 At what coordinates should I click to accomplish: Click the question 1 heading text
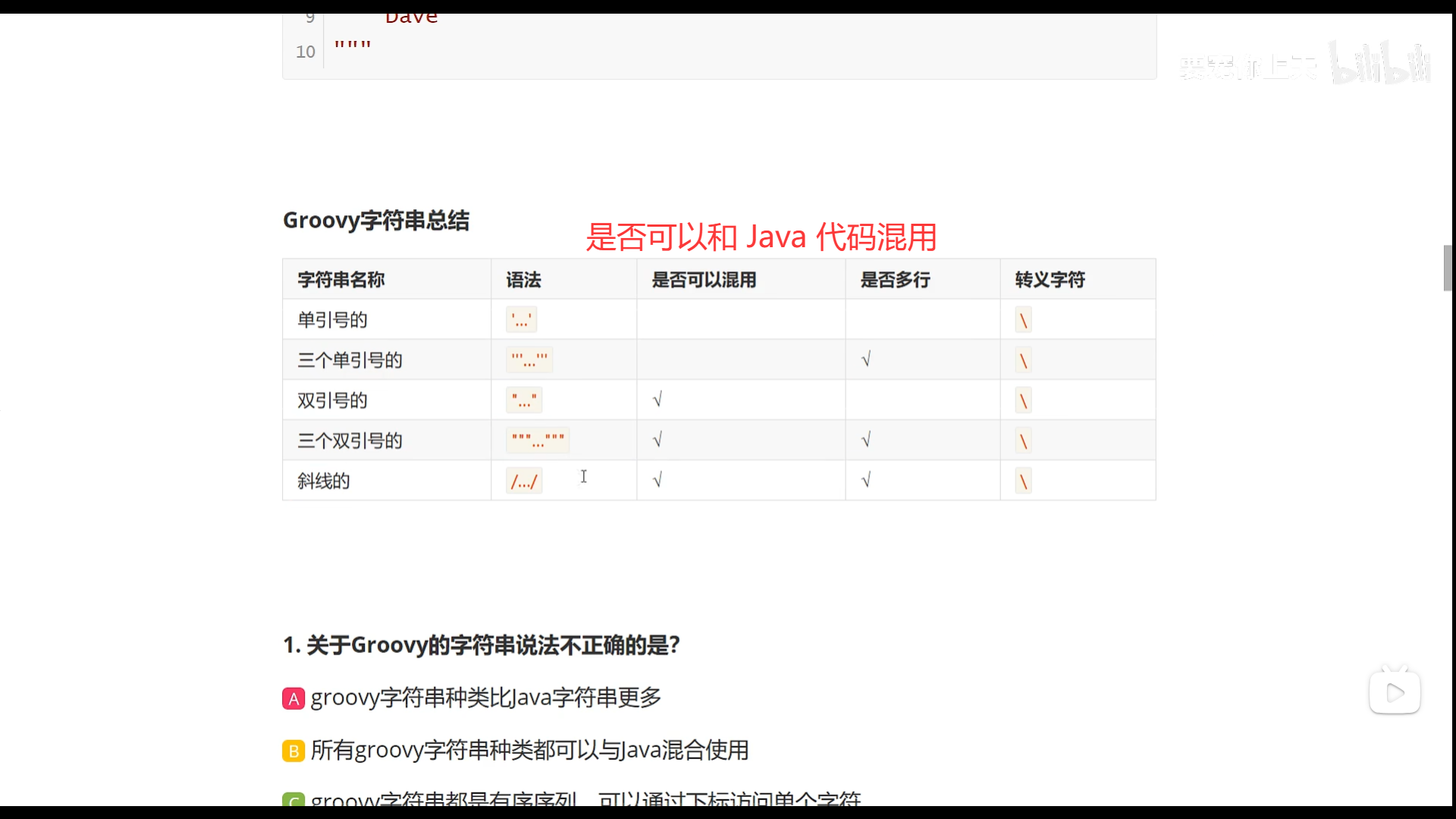(482, 645)
